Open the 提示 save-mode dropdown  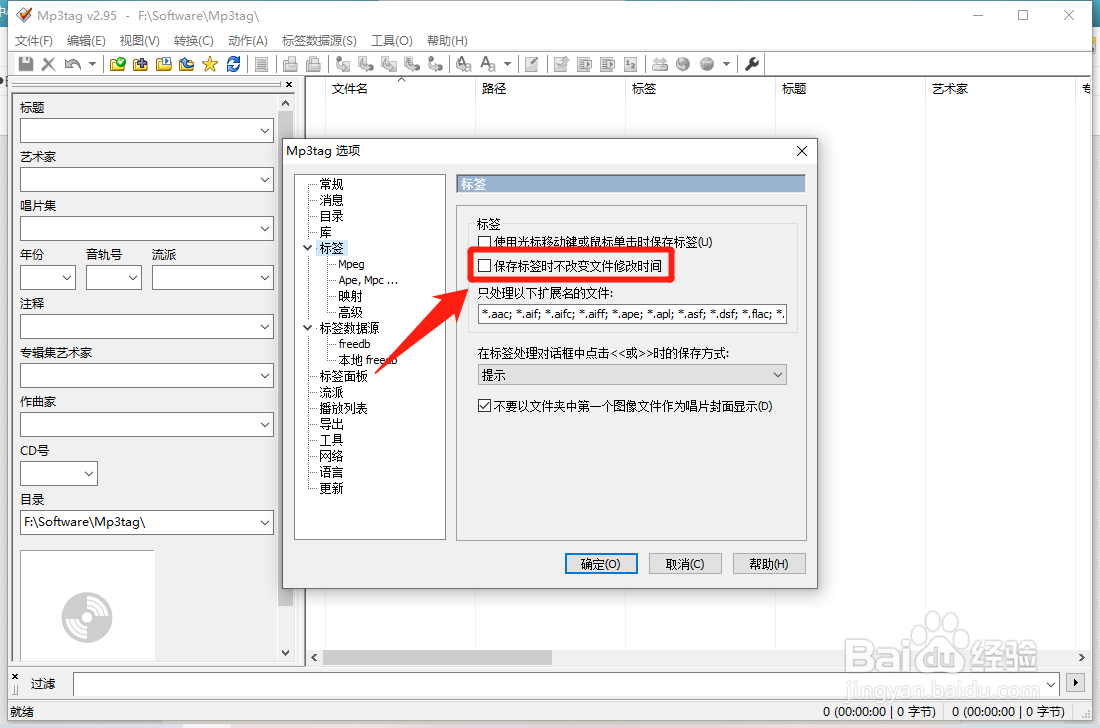pyautogui.click(x=632, y=375)
